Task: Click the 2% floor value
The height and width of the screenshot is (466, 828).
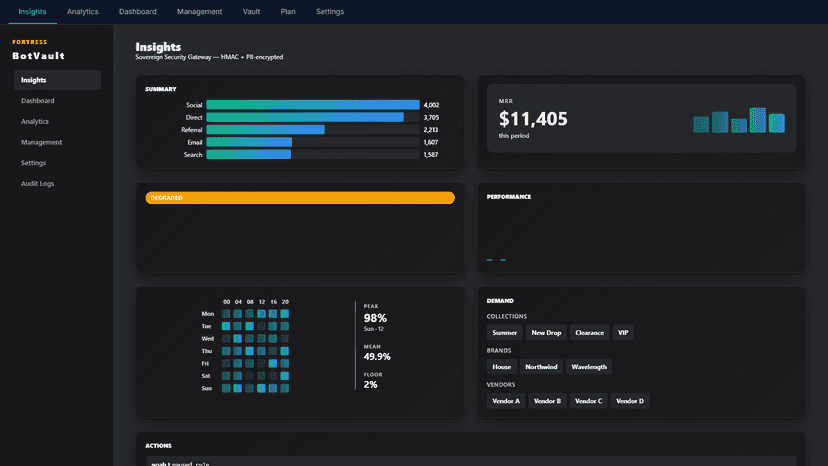Action: coord(370,385)
